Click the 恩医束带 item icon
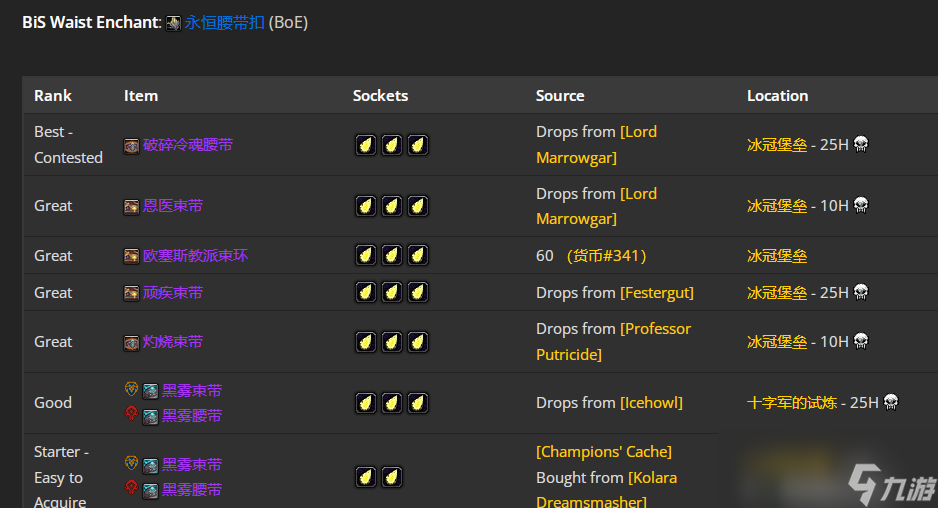938x508 pixels. pyautogui.click(x=132, y=207)
